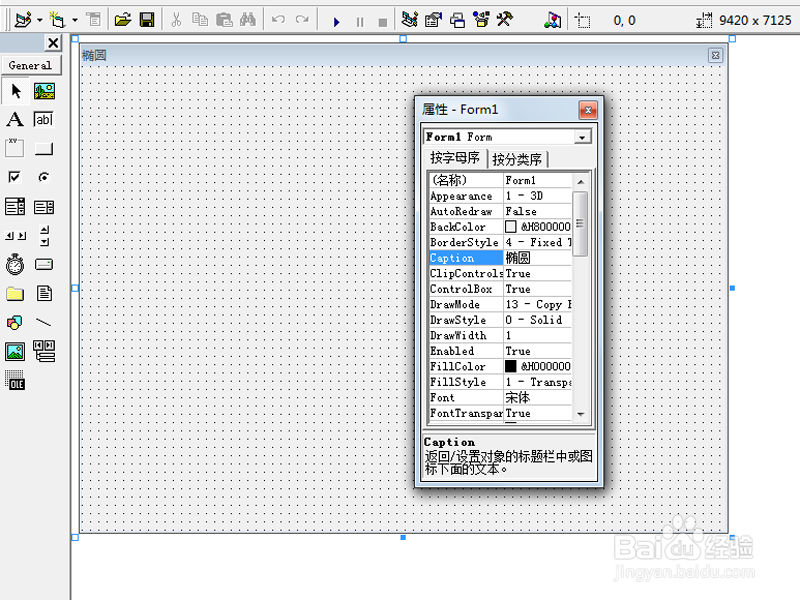Open the Form Layout Window icon

tap(457, 20)
